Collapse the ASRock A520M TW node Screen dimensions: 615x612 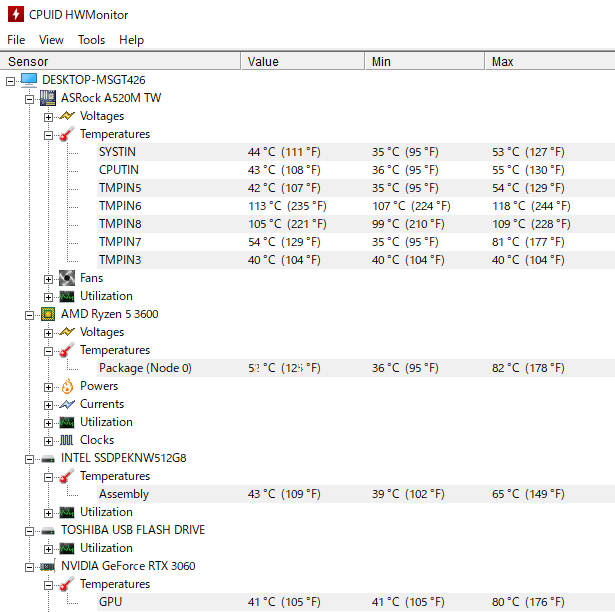point(29,99)
